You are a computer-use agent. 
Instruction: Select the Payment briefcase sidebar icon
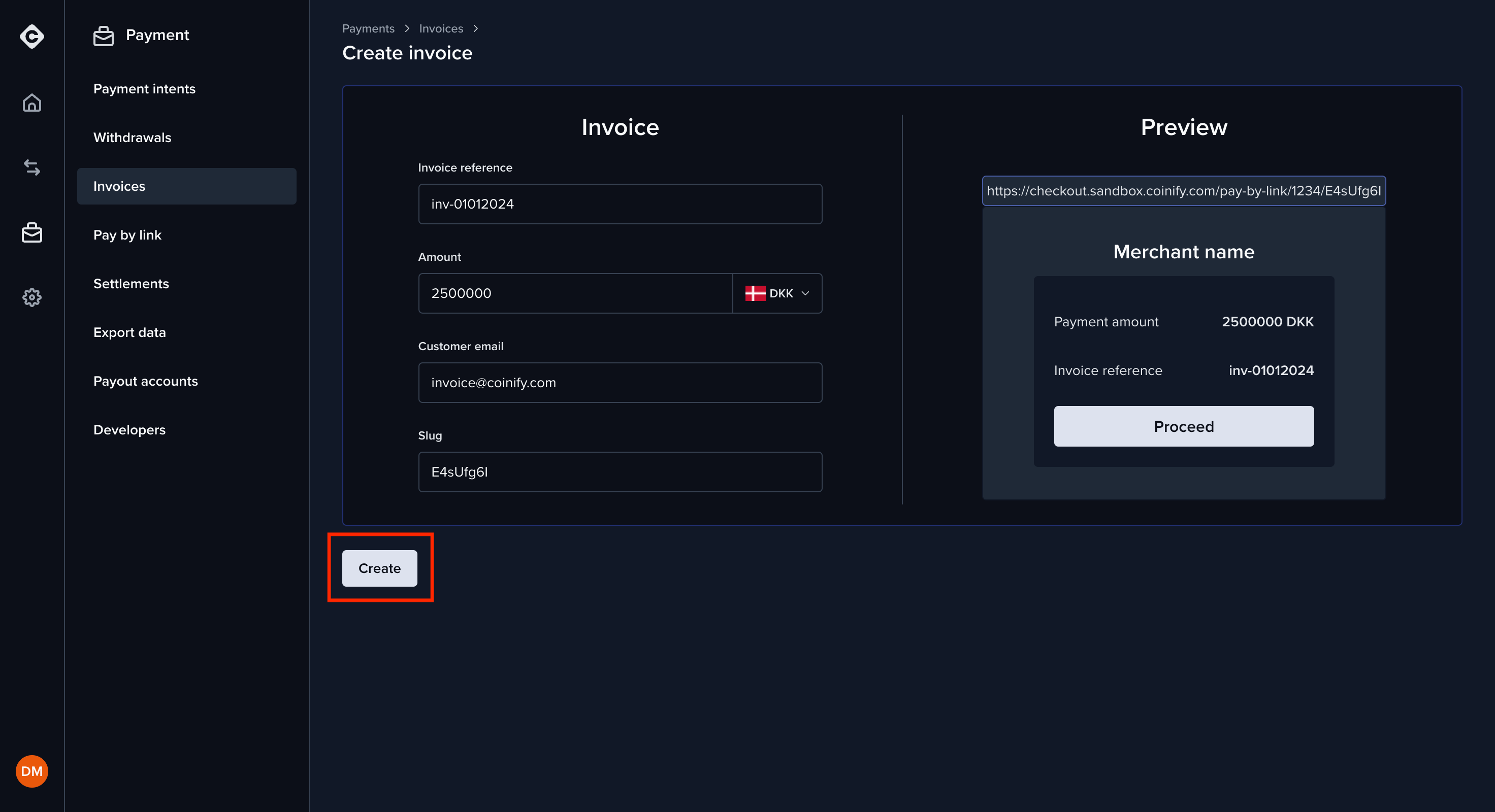31,232
